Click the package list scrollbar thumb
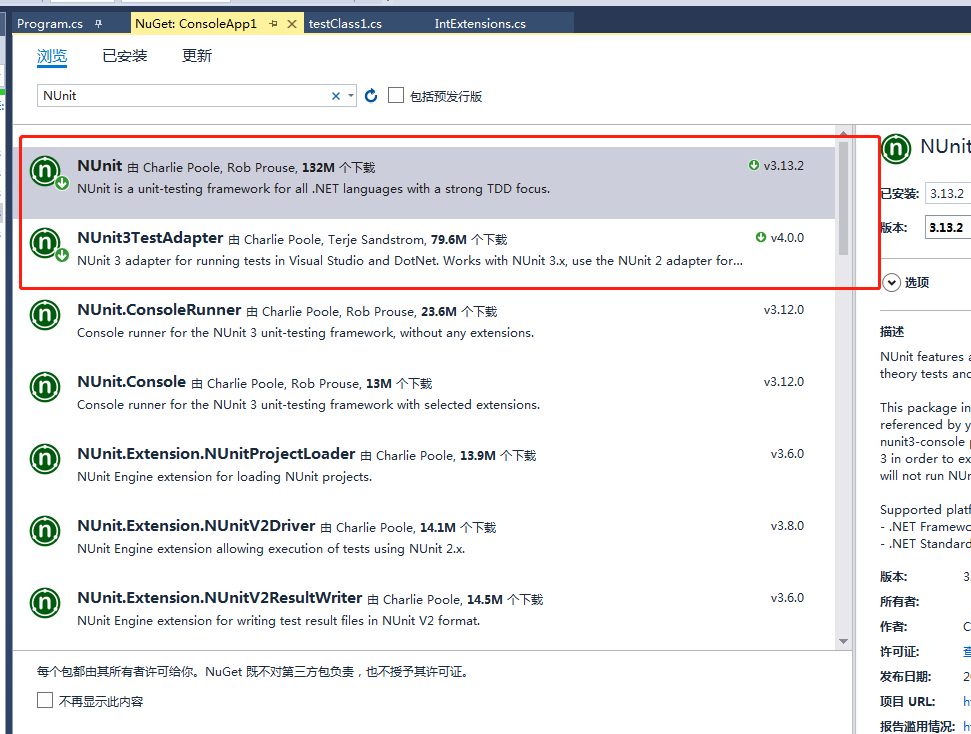Viewport: 971px width, 734px height. coord(843,198)
